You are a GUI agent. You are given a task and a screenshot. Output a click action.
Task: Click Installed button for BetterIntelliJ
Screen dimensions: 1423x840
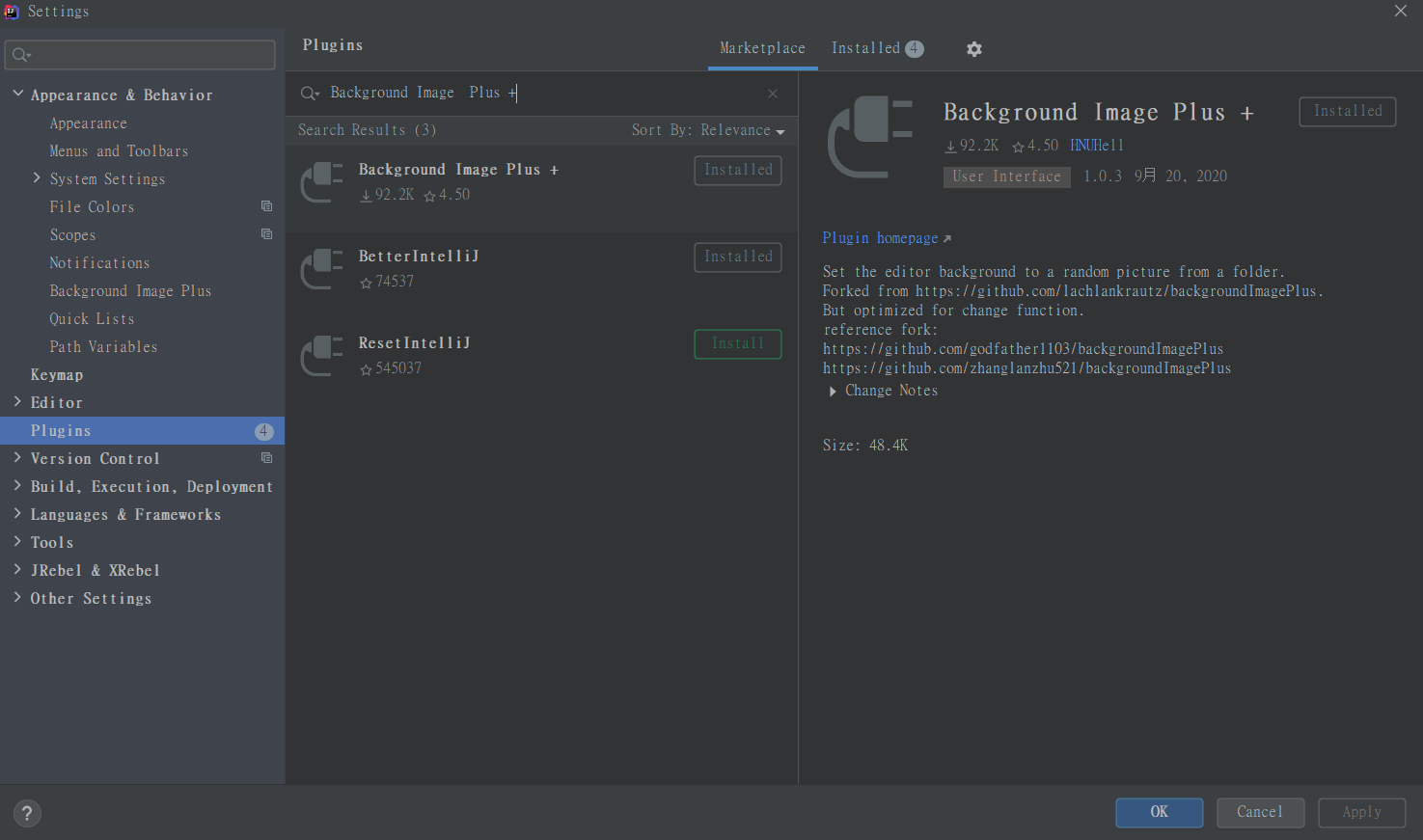[x=738, y=257]
